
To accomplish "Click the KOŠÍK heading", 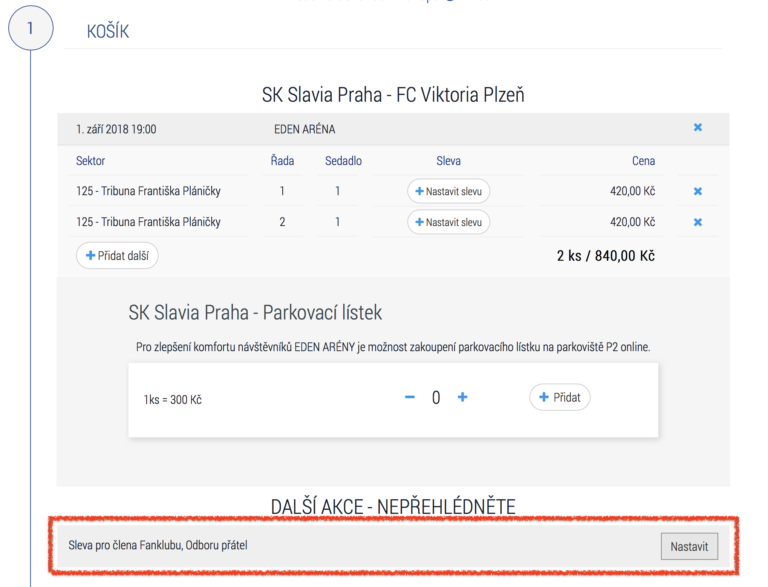I will click(x=108, y=31).
